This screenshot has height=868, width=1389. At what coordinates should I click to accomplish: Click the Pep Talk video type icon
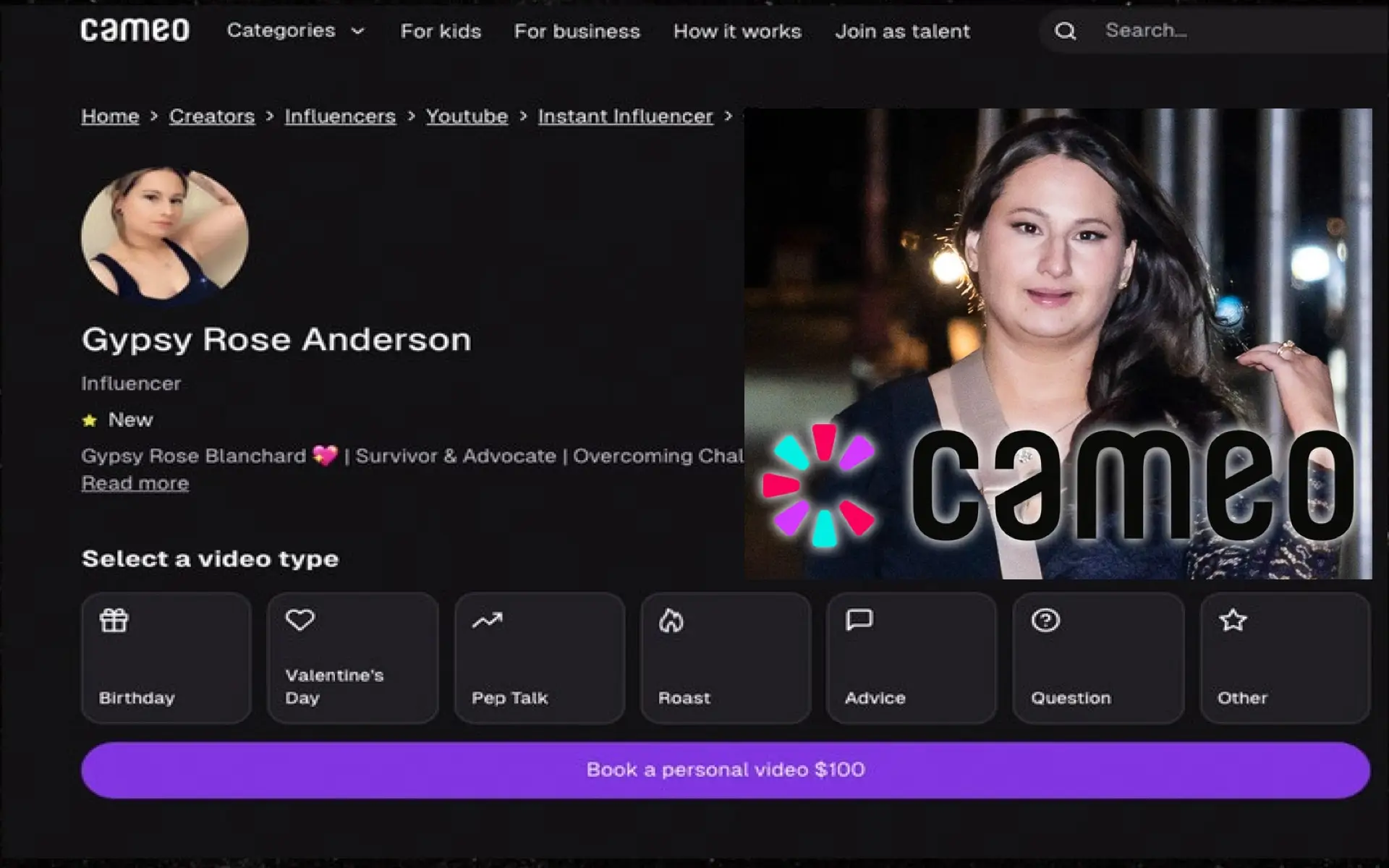(x=487, y=620)
